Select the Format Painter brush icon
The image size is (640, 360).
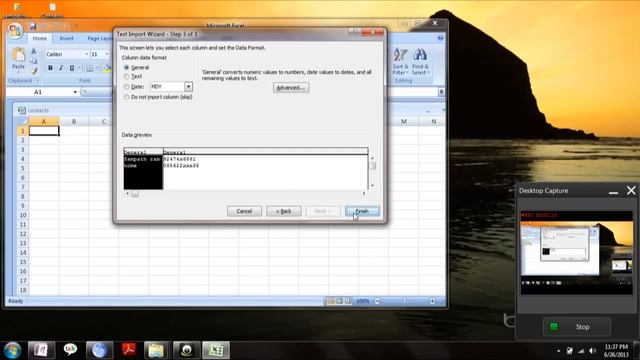click(34, 71)
